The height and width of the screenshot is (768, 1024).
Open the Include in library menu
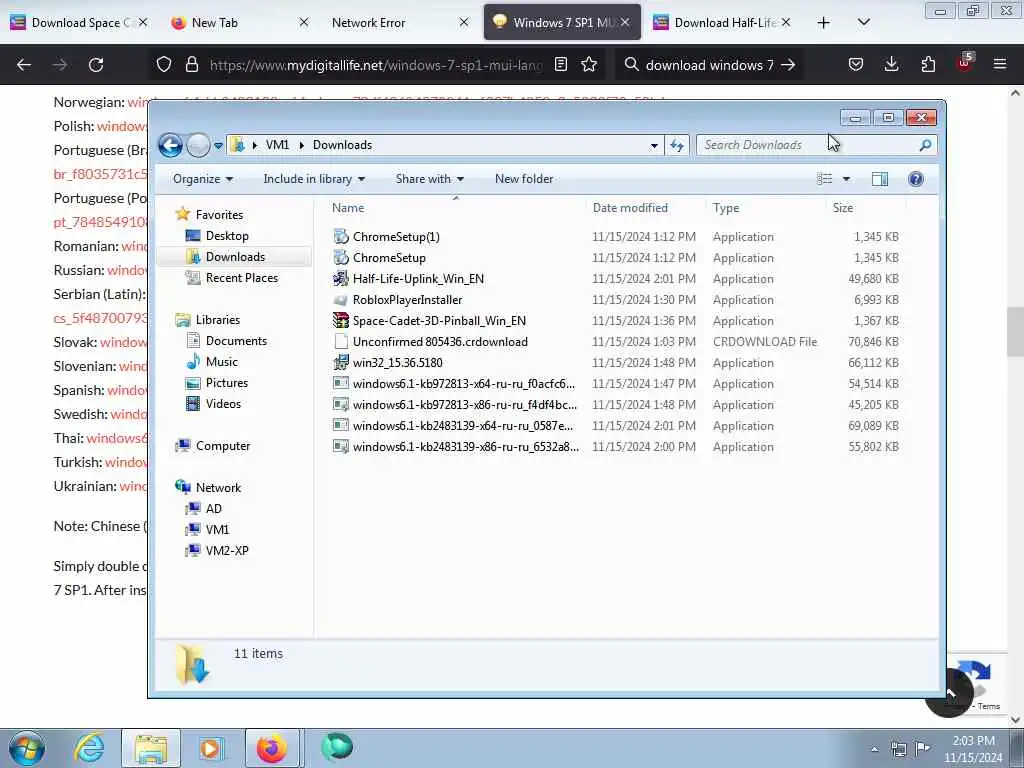click(313, 179)
